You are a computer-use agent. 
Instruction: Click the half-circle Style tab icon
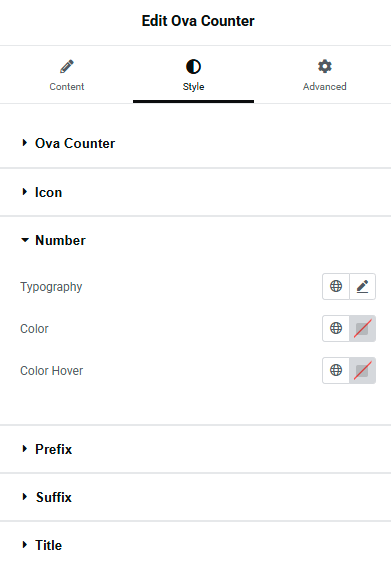tap(194, 67)
